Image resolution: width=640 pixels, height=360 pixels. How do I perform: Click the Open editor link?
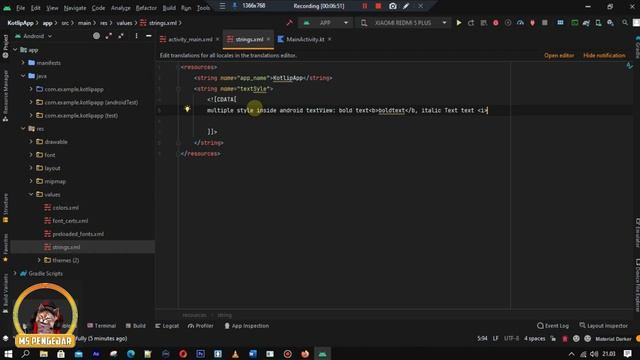pyautogui.click(x=559, y=56)
